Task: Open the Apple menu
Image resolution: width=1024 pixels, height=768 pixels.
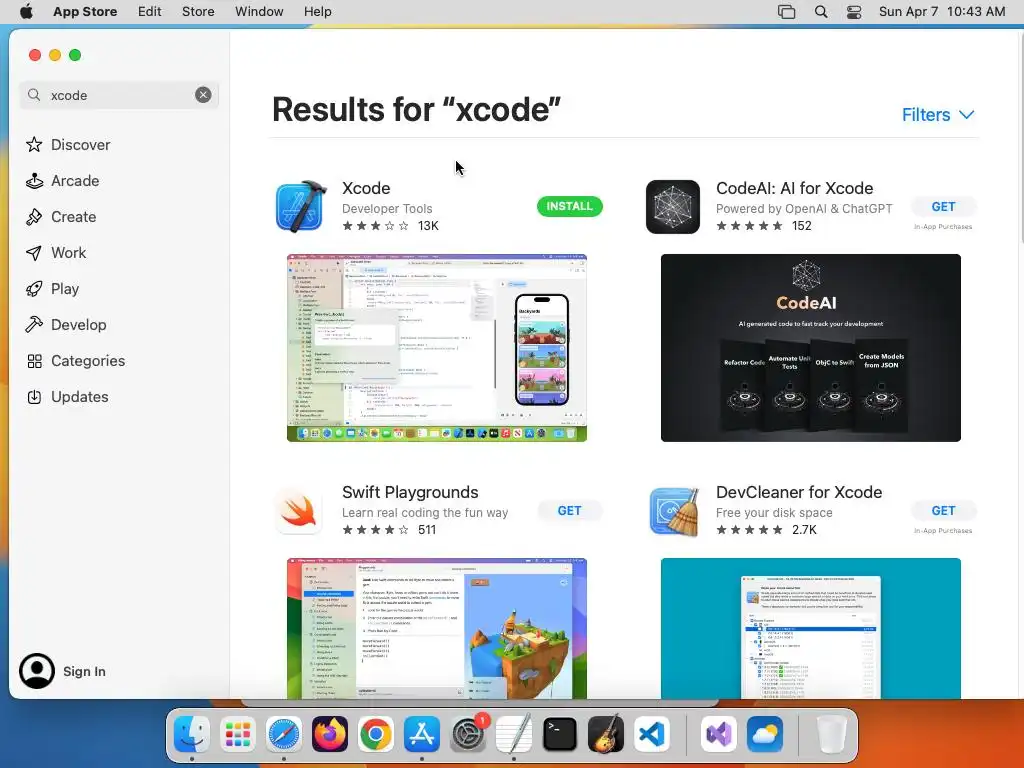Action: [x=26, y=12]
